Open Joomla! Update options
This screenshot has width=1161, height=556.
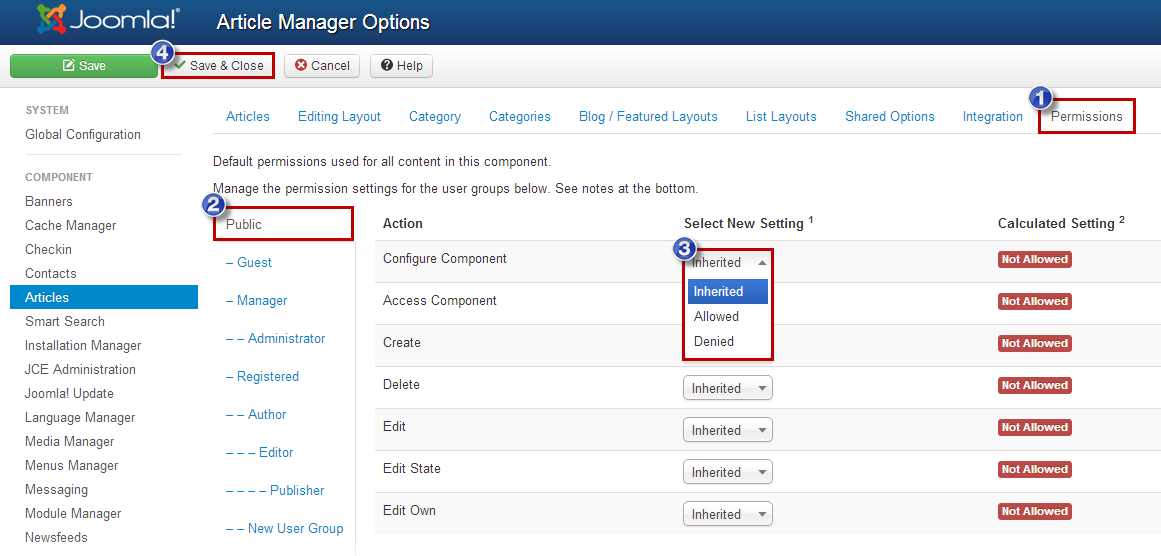click(69, 393)
